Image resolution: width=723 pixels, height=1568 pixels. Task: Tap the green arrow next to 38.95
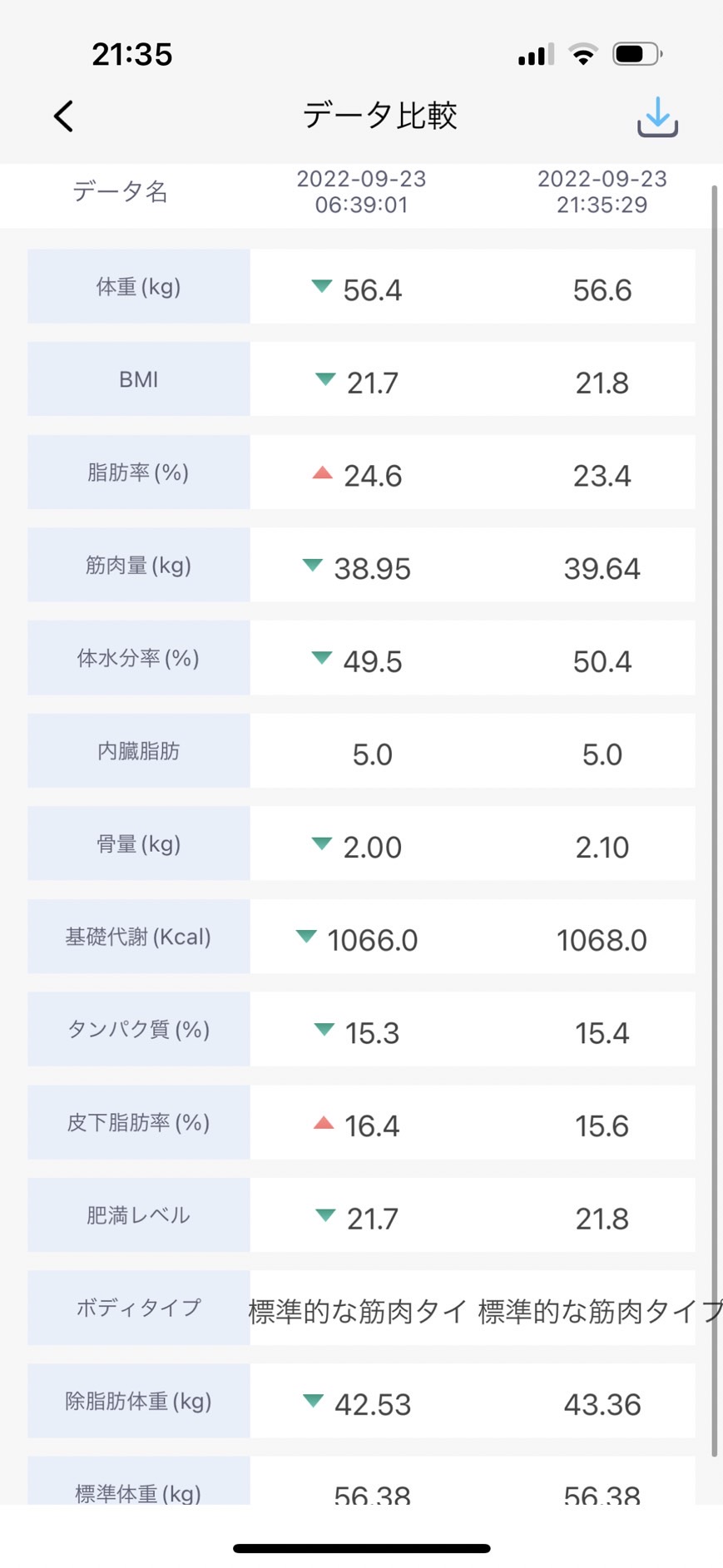coord(312,565)
